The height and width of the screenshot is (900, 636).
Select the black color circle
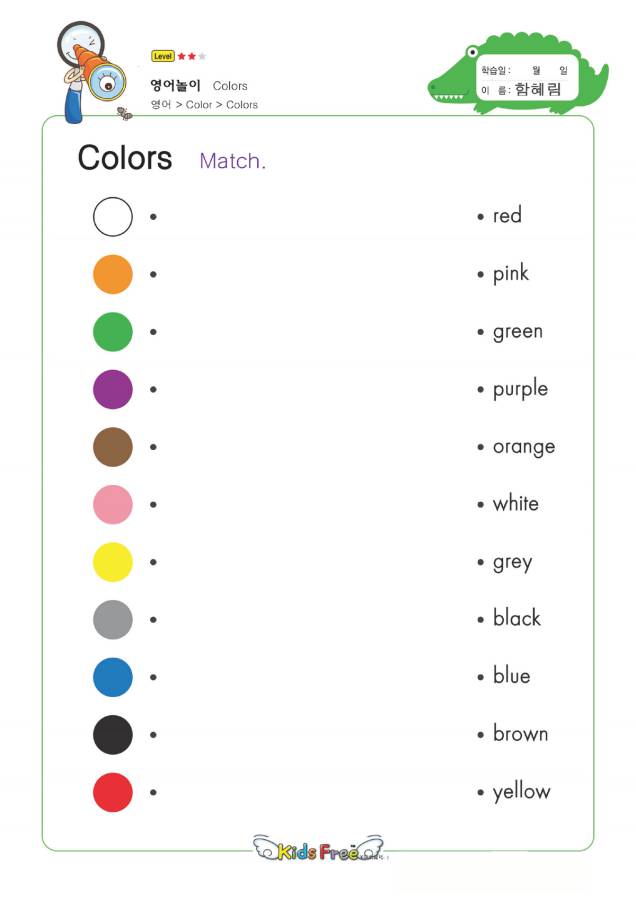coord(113,735)
